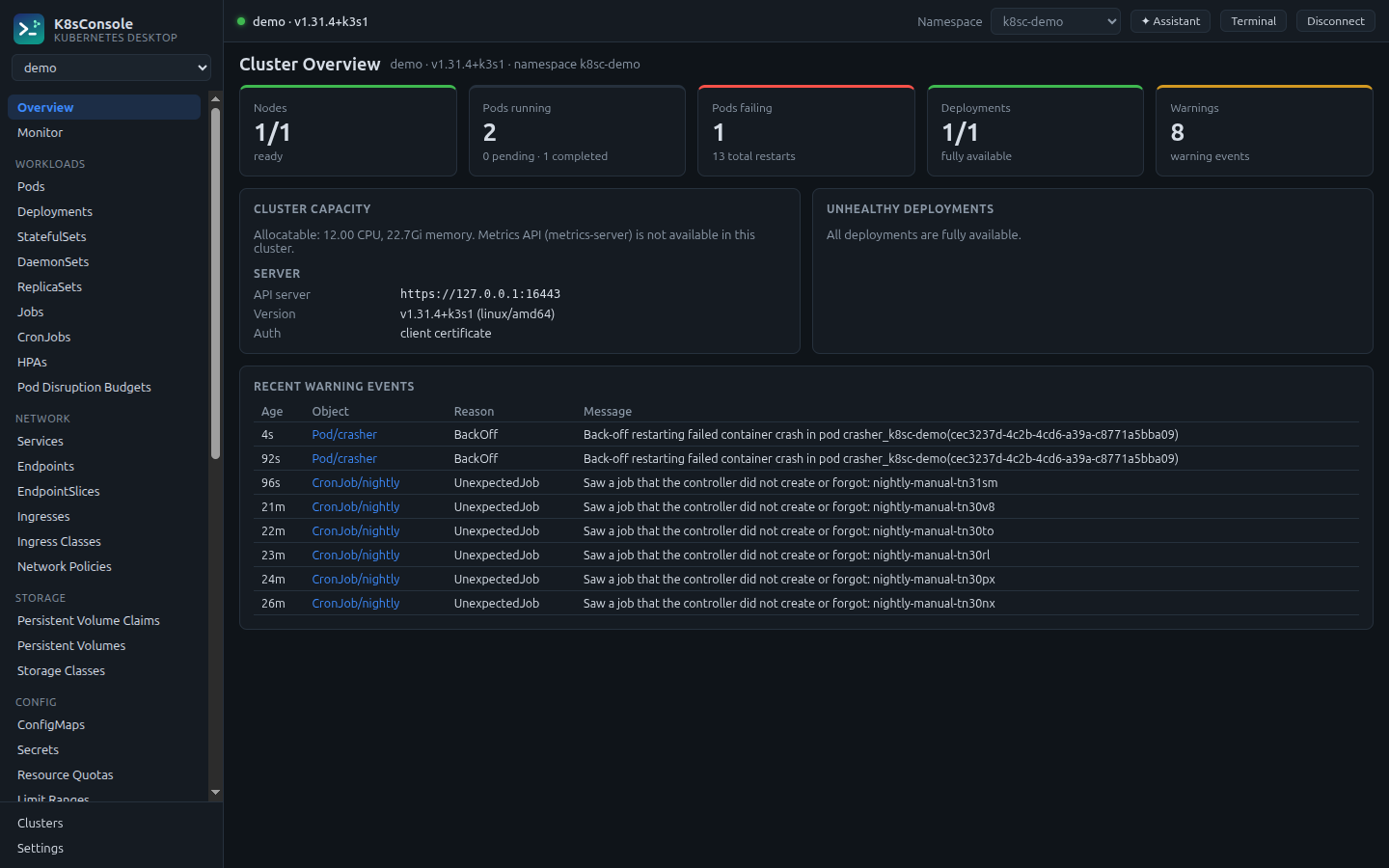Image resolution: width=1389 pixels, height=868 pixels.
Task: Click the Warnings summary card
Action: (1265, 130)
